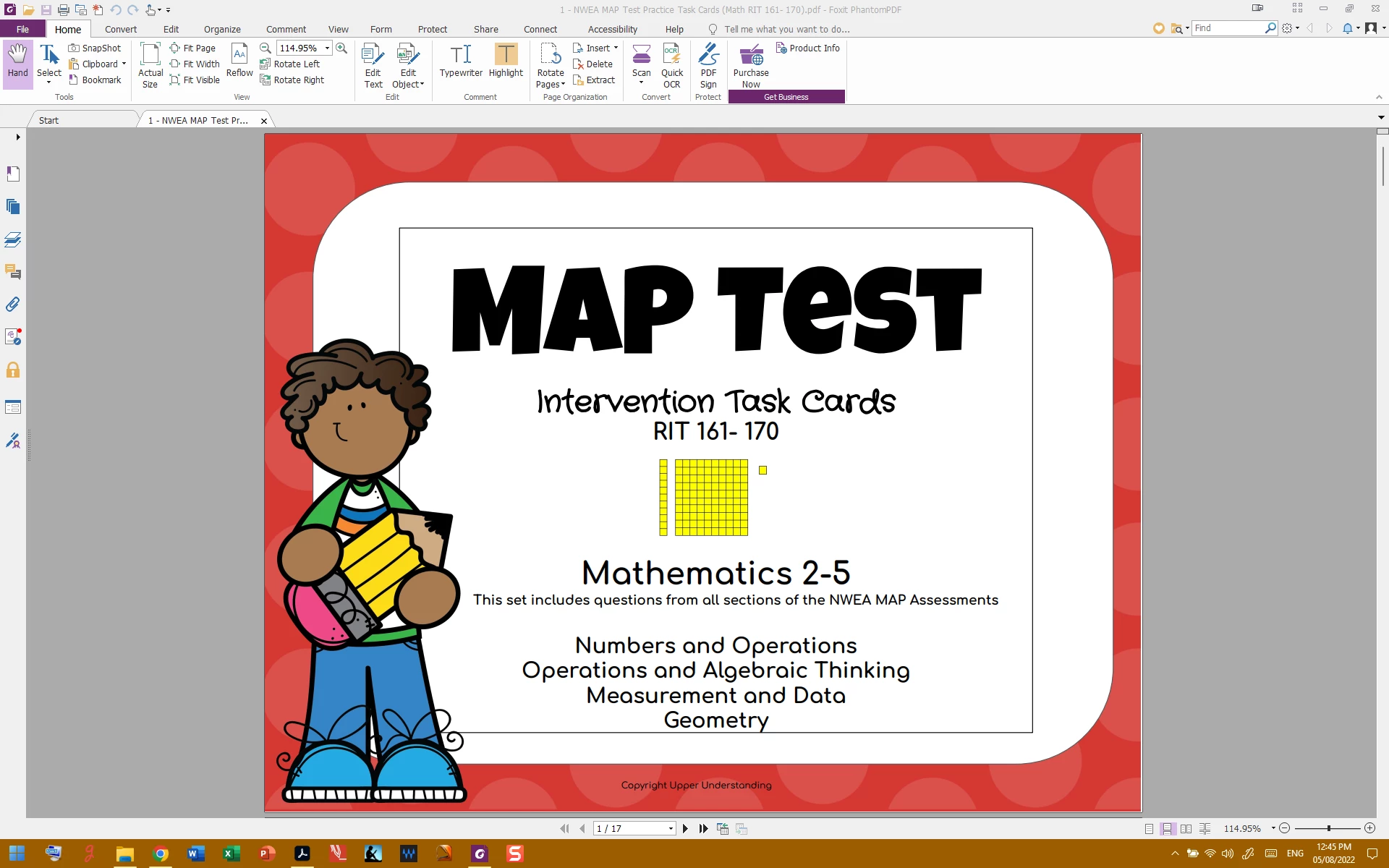Switch to the Start document tab
This screenshot has height=868, width=1389.
click(49, 120)
